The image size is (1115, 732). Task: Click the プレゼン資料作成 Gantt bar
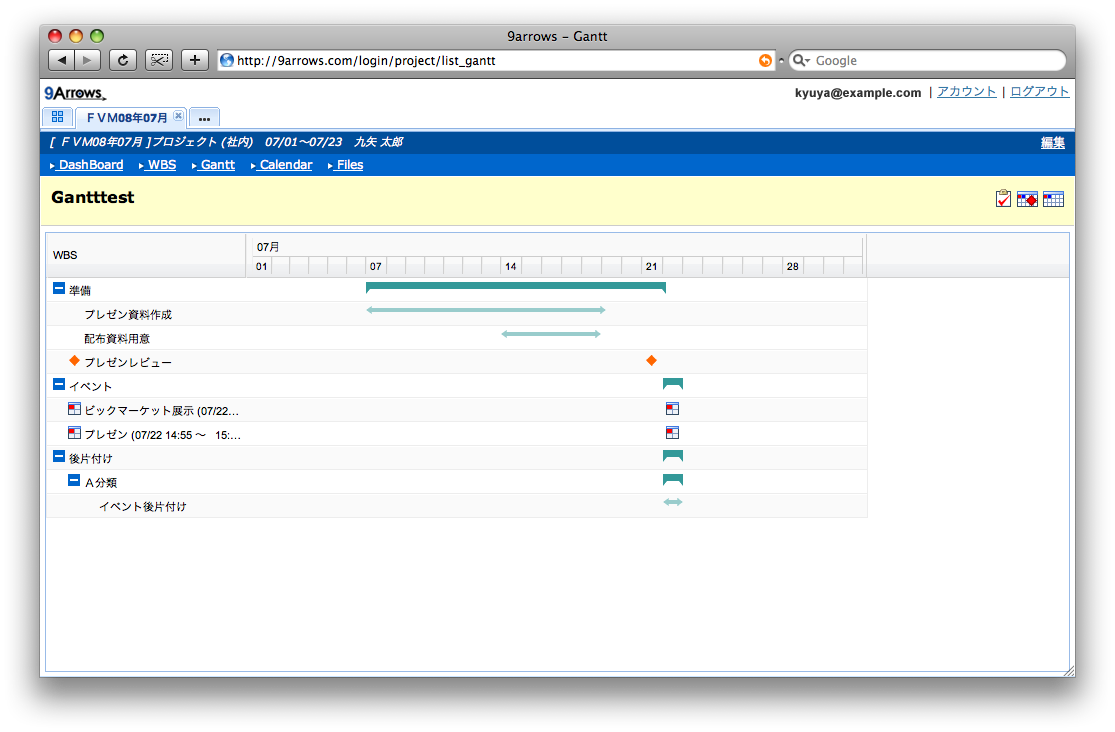tap(486, 310)
